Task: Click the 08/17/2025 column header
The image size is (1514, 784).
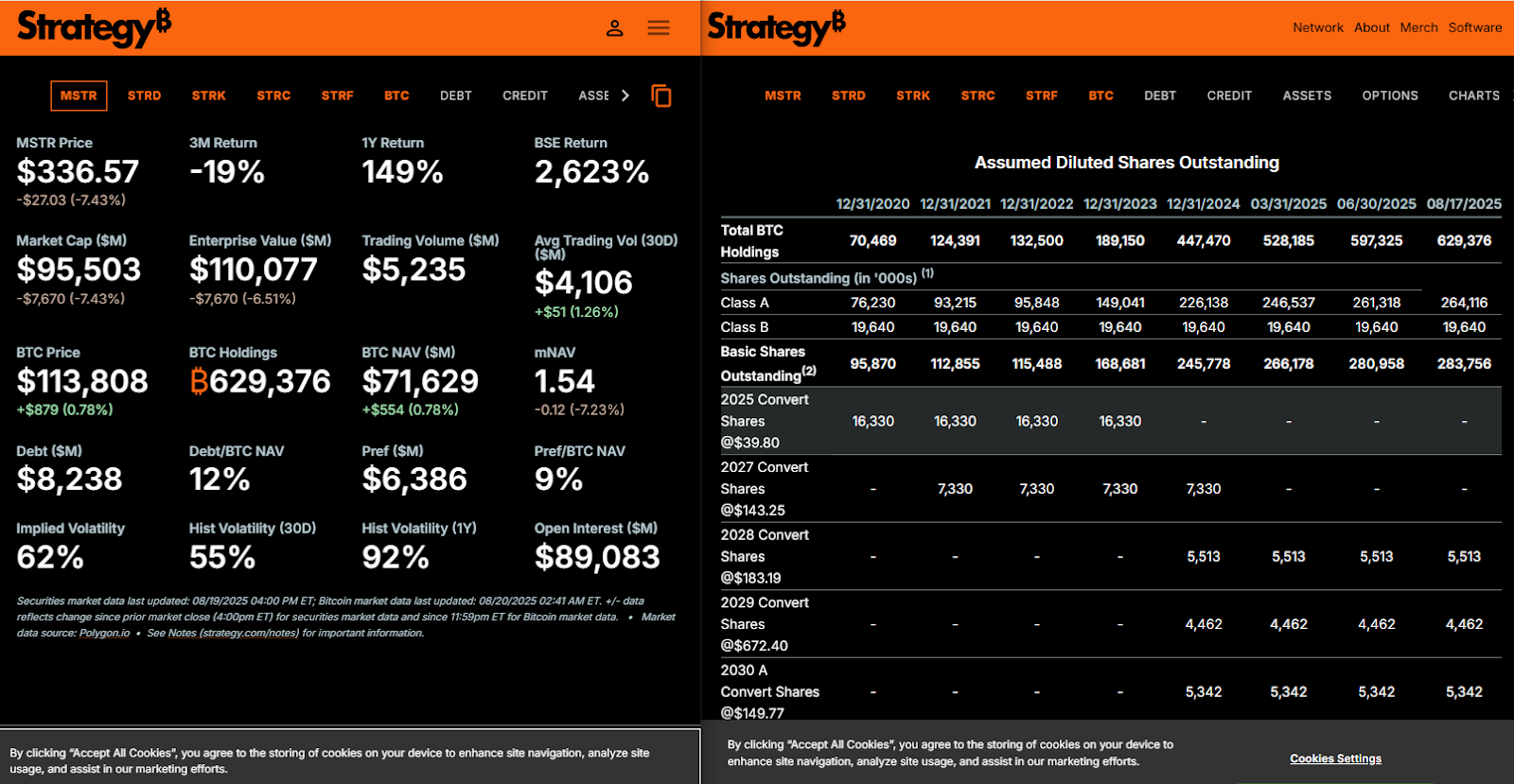Action: click(x=1464, y=203)
